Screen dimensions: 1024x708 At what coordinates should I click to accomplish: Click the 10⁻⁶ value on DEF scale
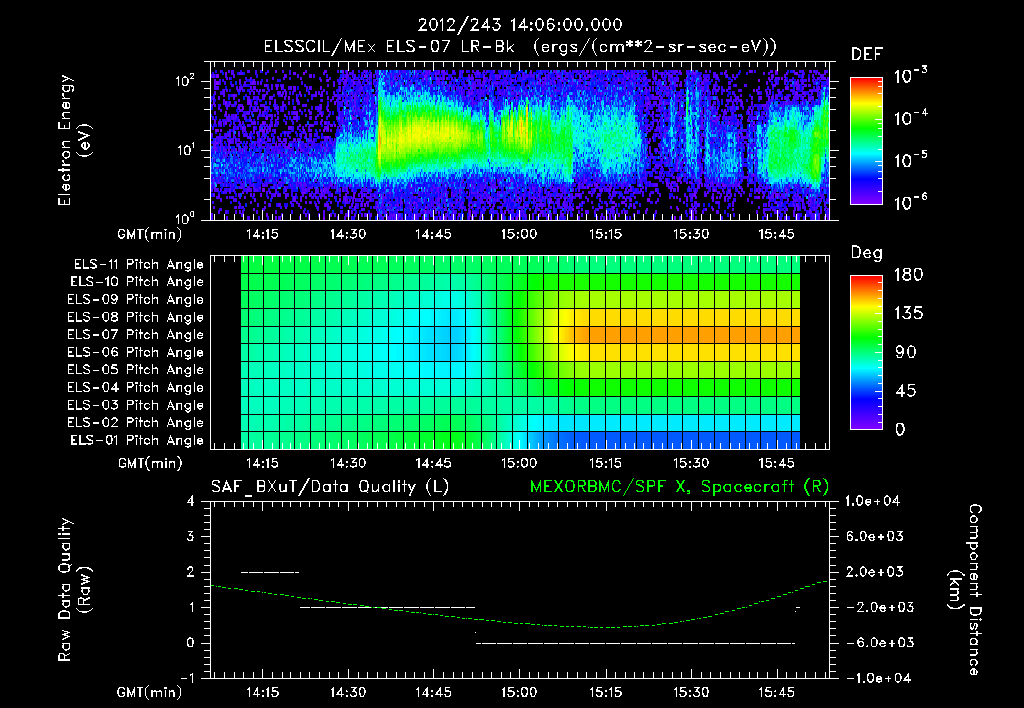[x=910, y=202]
